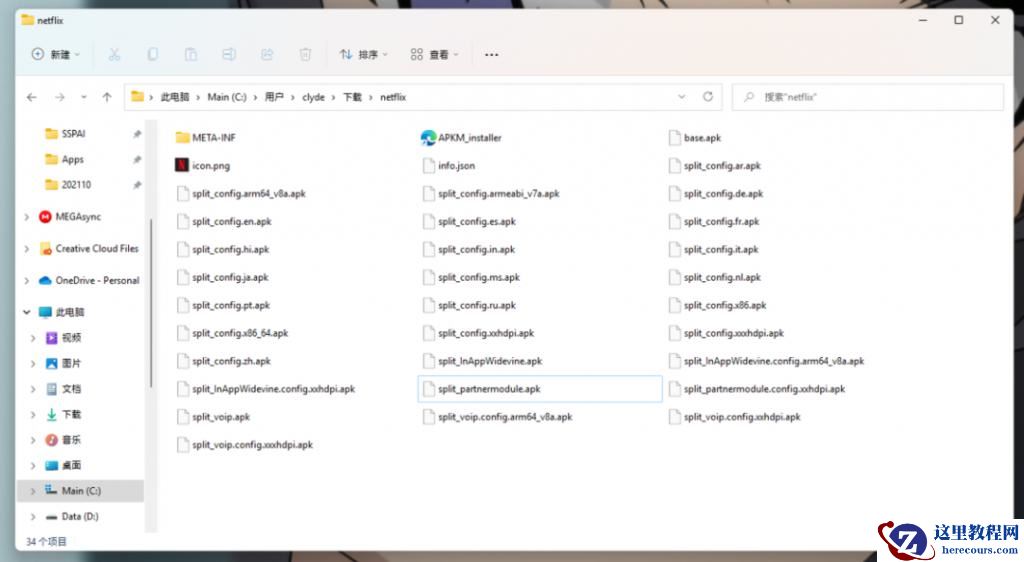The height and width of the screenshot is (562, 1024).
Task: Click the Copy icon in toolbar
Action: point(152,55)
